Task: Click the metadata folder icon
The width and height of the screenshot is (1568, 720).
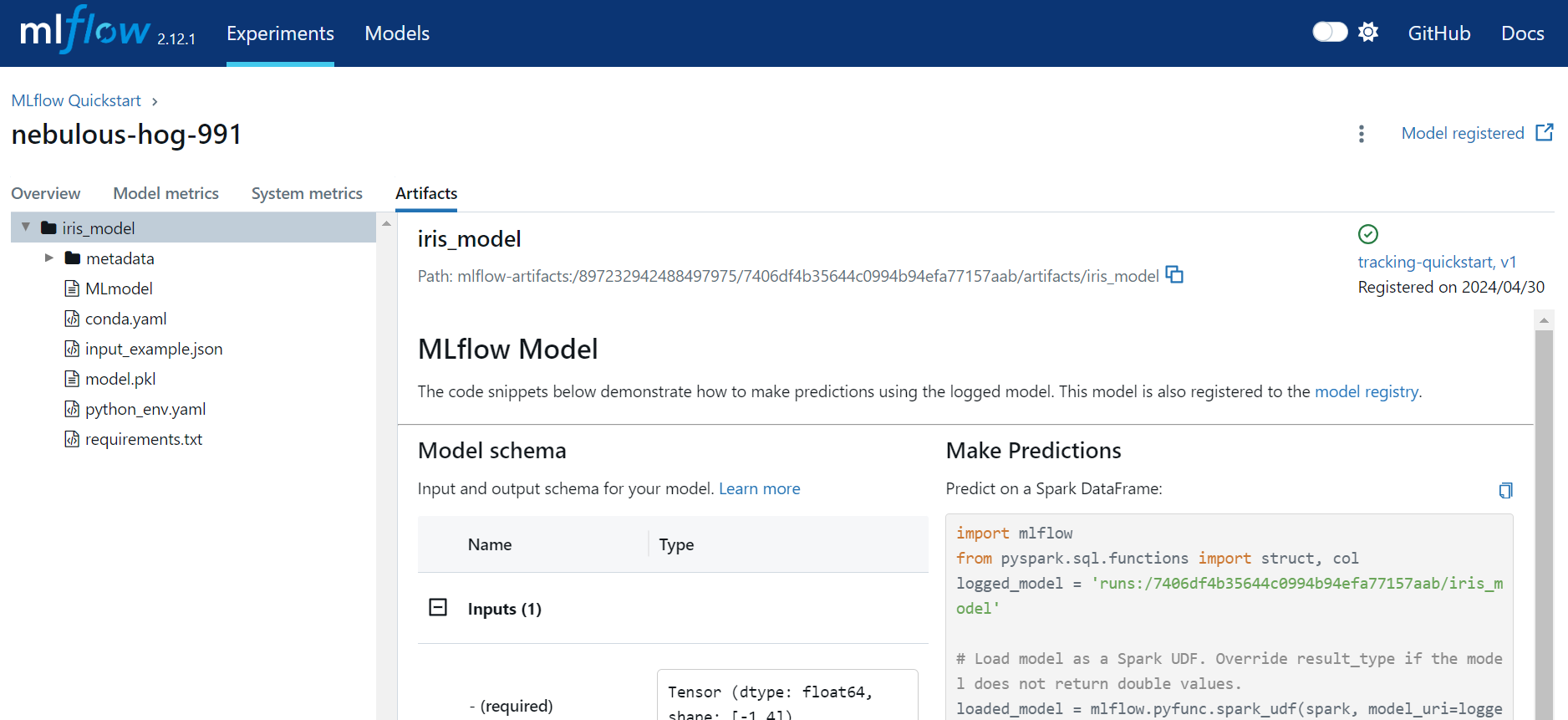Action: pos(73,258)
